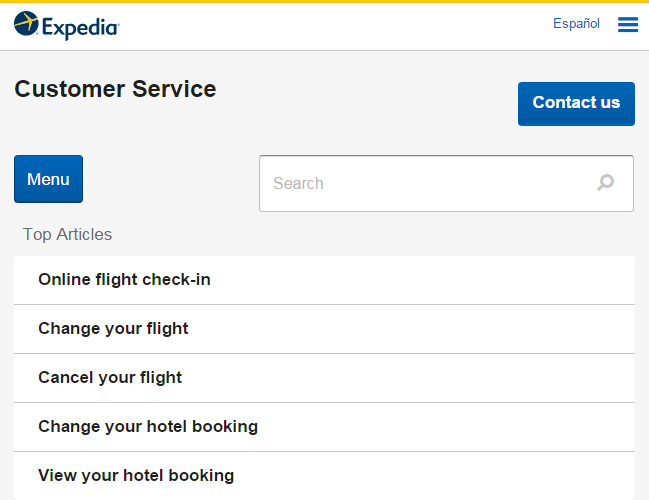Open the hamburger navigation menu icon

coord(628,24)
